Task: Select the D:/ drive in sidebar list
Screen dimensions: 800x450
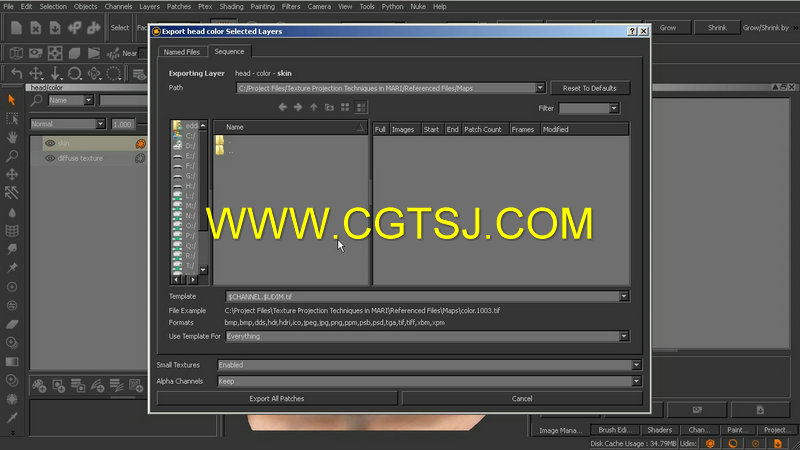Action: (x=185, y=145)
